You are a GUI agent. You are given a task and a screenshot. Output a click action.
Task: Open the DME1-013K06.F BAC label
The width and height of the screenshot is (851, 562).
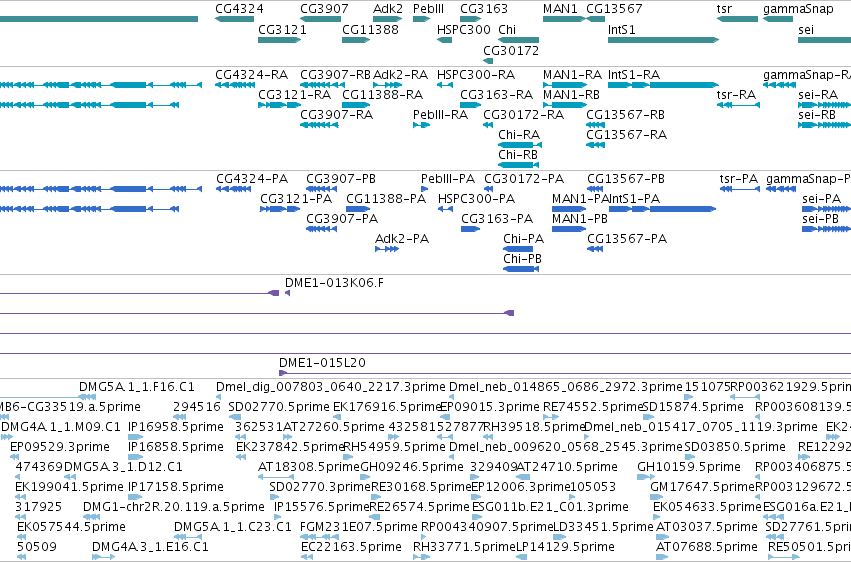(x=334, y=283)
